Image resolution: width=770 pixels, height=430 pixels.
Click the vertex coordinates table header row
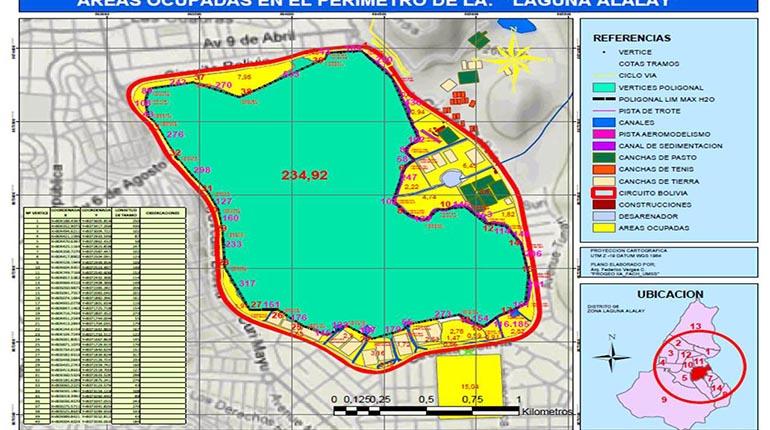[105, 213]
